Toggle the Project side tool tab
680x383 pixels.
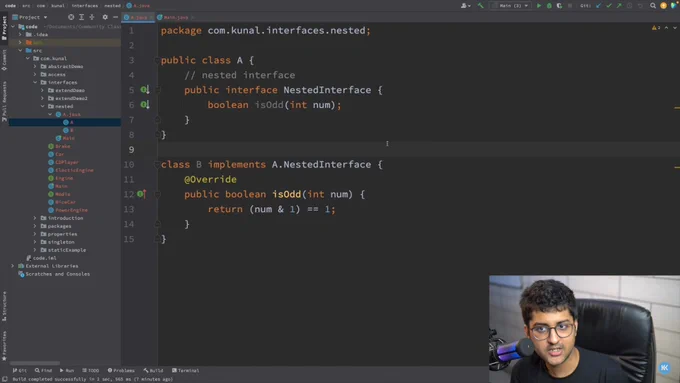[4, 28]
